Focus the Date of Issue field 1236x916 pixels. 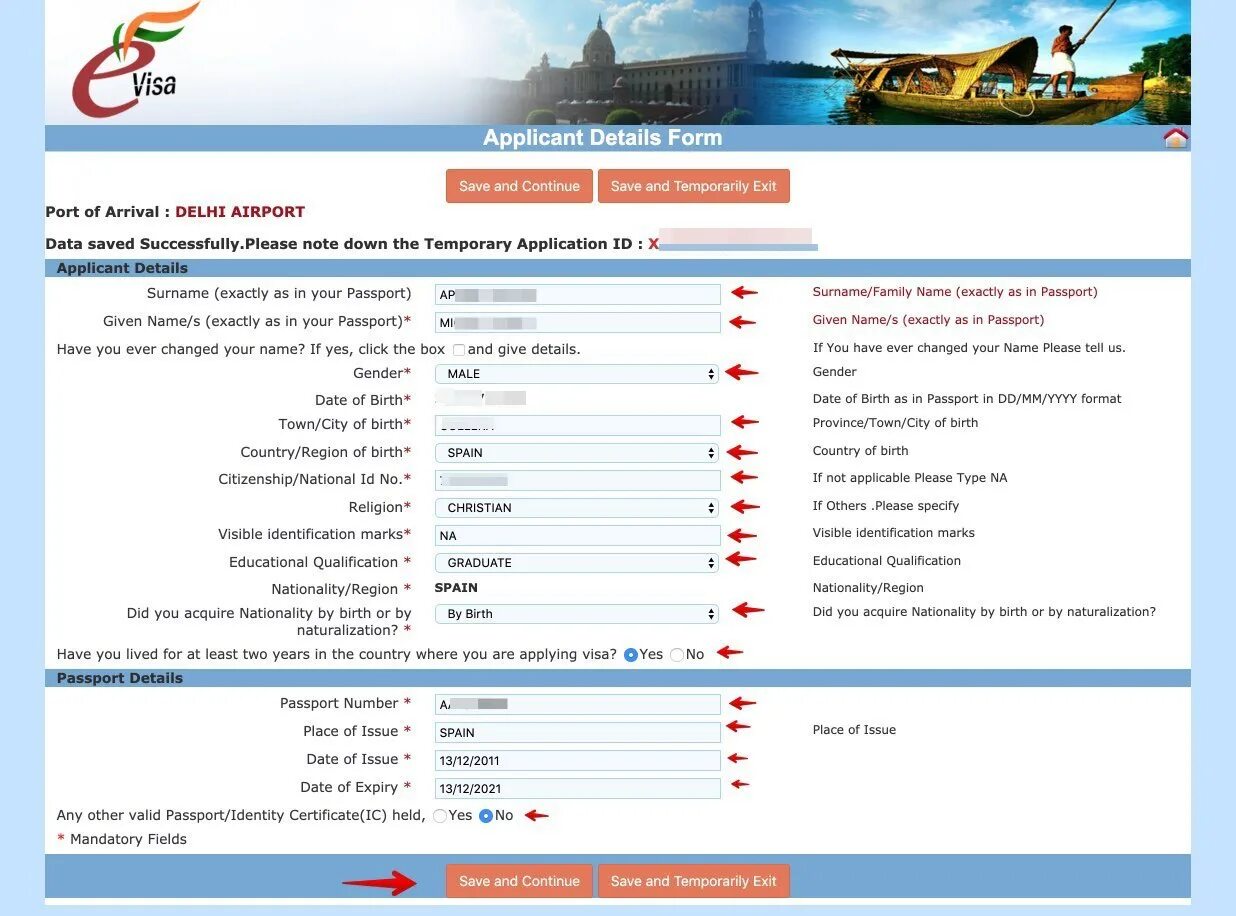pos(577,760)
